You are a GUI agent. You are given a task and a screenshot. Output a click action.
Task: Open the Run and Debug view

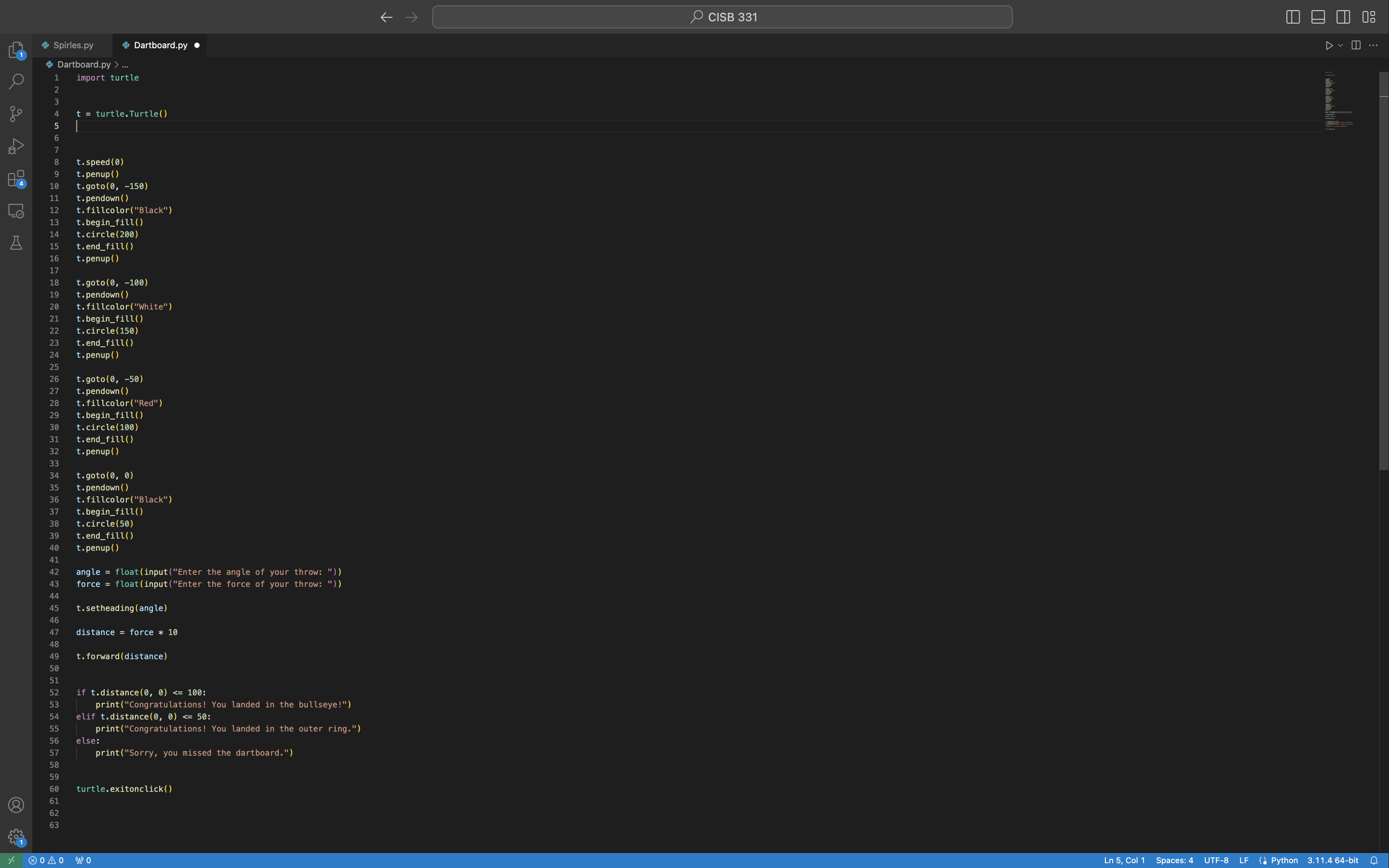point(16,146)
